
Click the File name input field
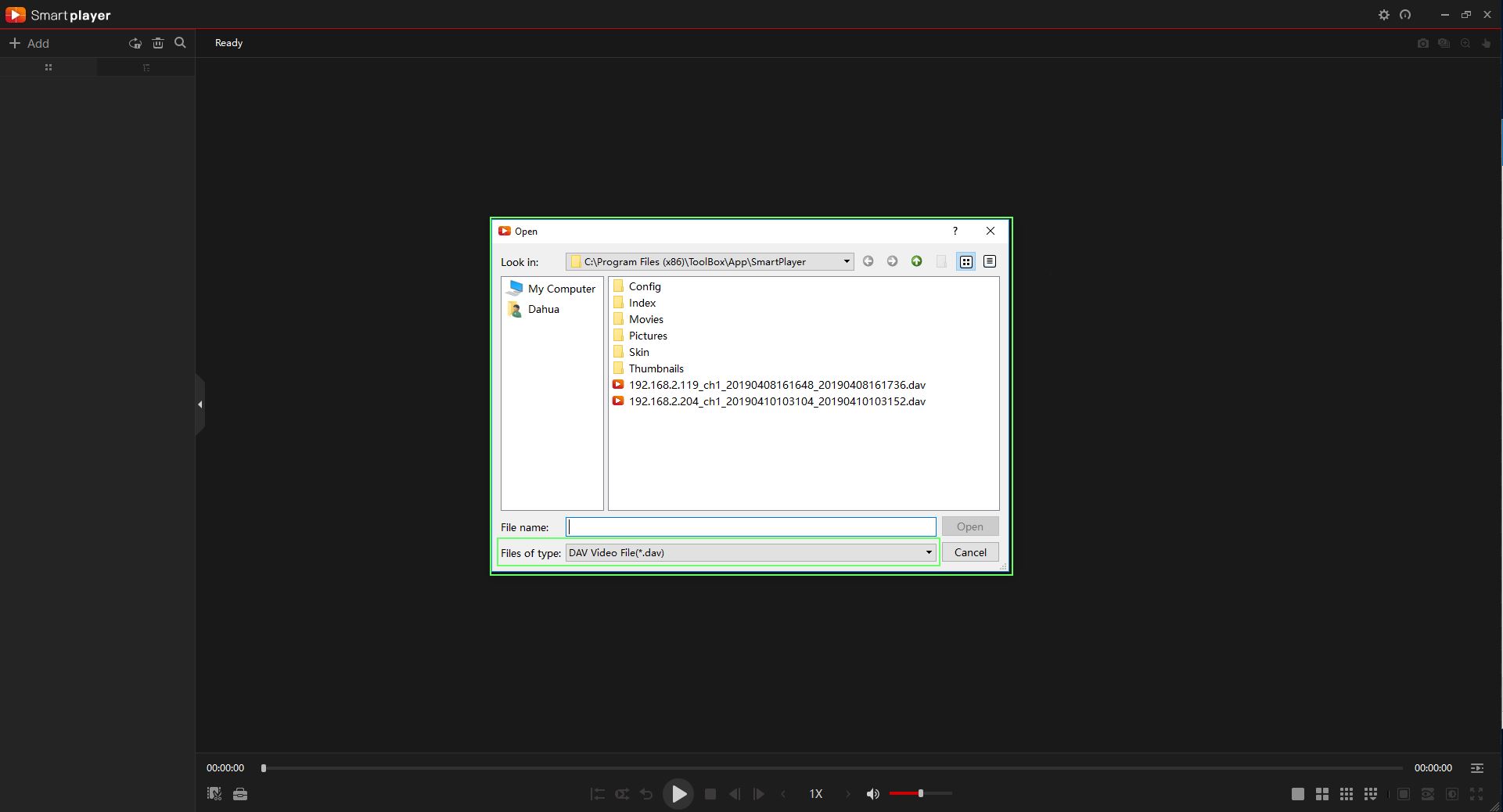(750, 526)
